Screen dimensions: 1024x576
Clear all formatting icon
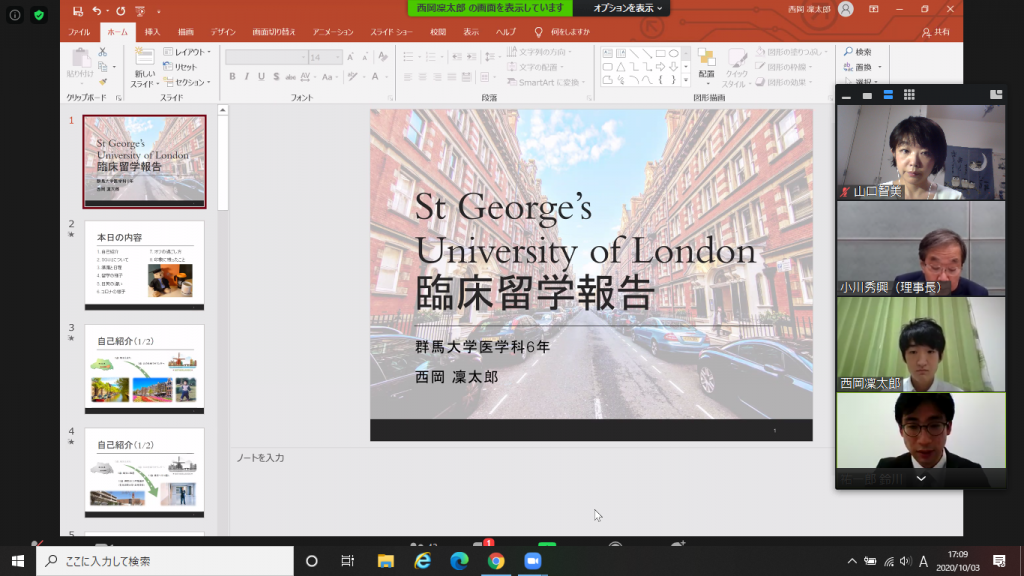[x=383, y=57]
